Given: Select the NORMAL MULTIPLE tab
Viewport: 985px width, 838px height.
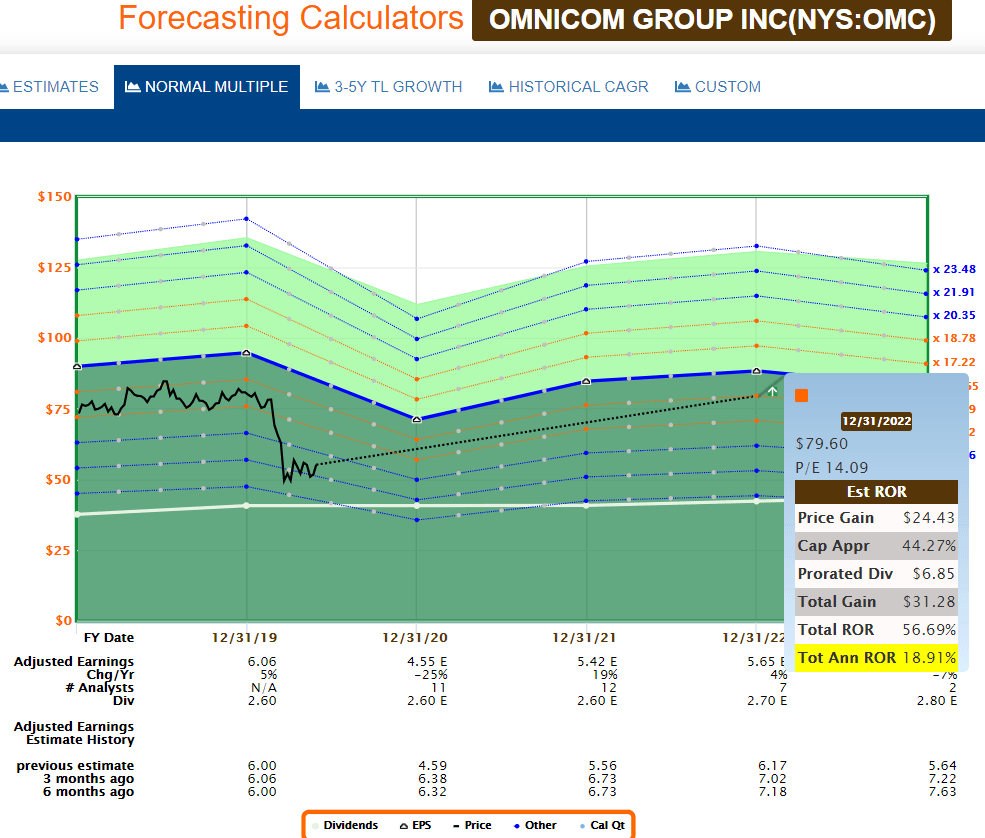Looking at the screenshot, I should [x=207, y=87].
